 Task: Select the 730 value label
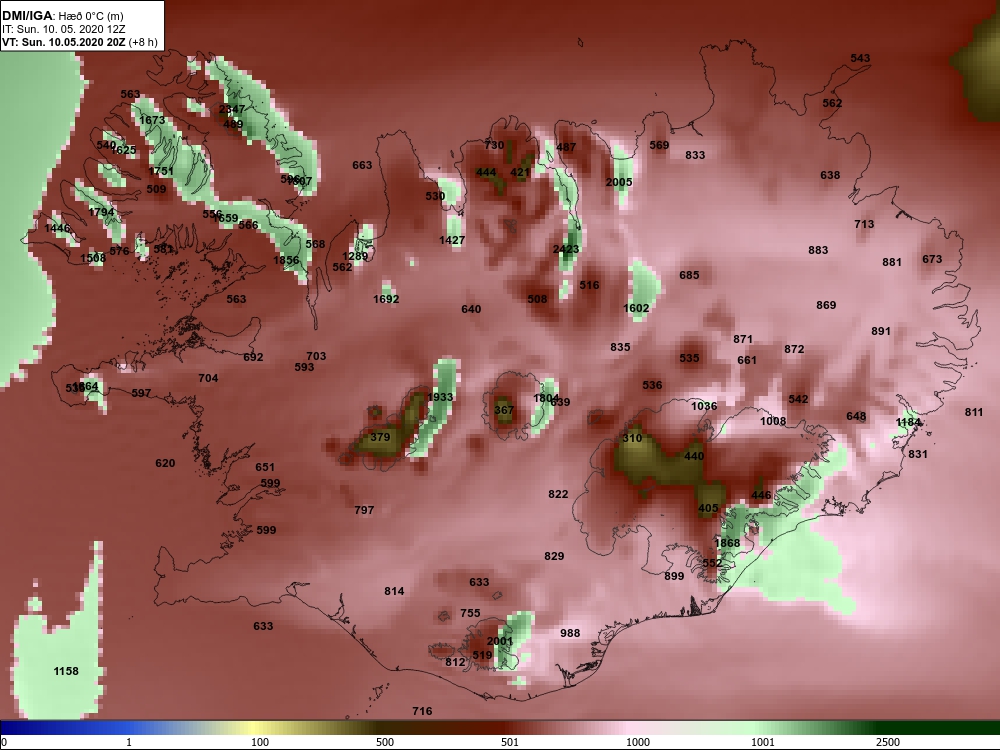pyautogui.click(x=494, y=145)
